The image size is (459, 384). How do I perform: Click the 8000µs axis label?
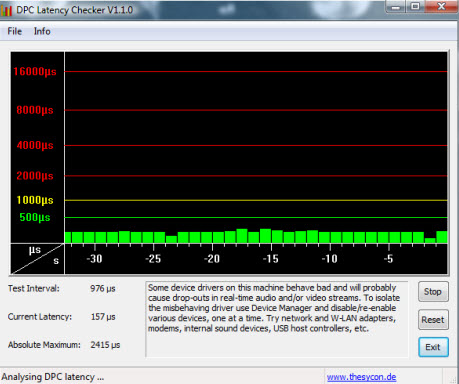click(35, 110)
